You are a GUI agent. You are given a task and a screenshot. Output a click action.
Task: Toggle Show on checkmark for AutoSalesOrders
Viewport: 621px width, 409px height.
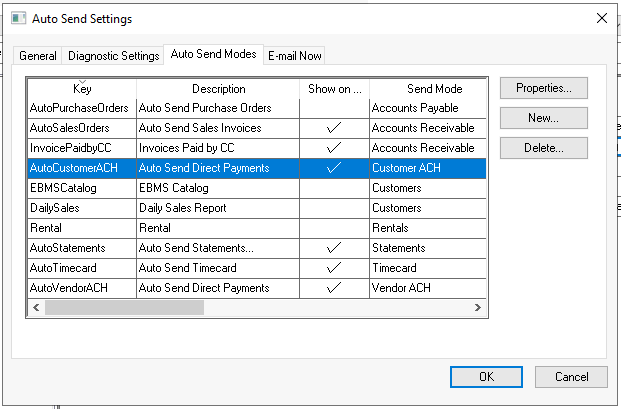pyautogui.click(x=334, y=128)
